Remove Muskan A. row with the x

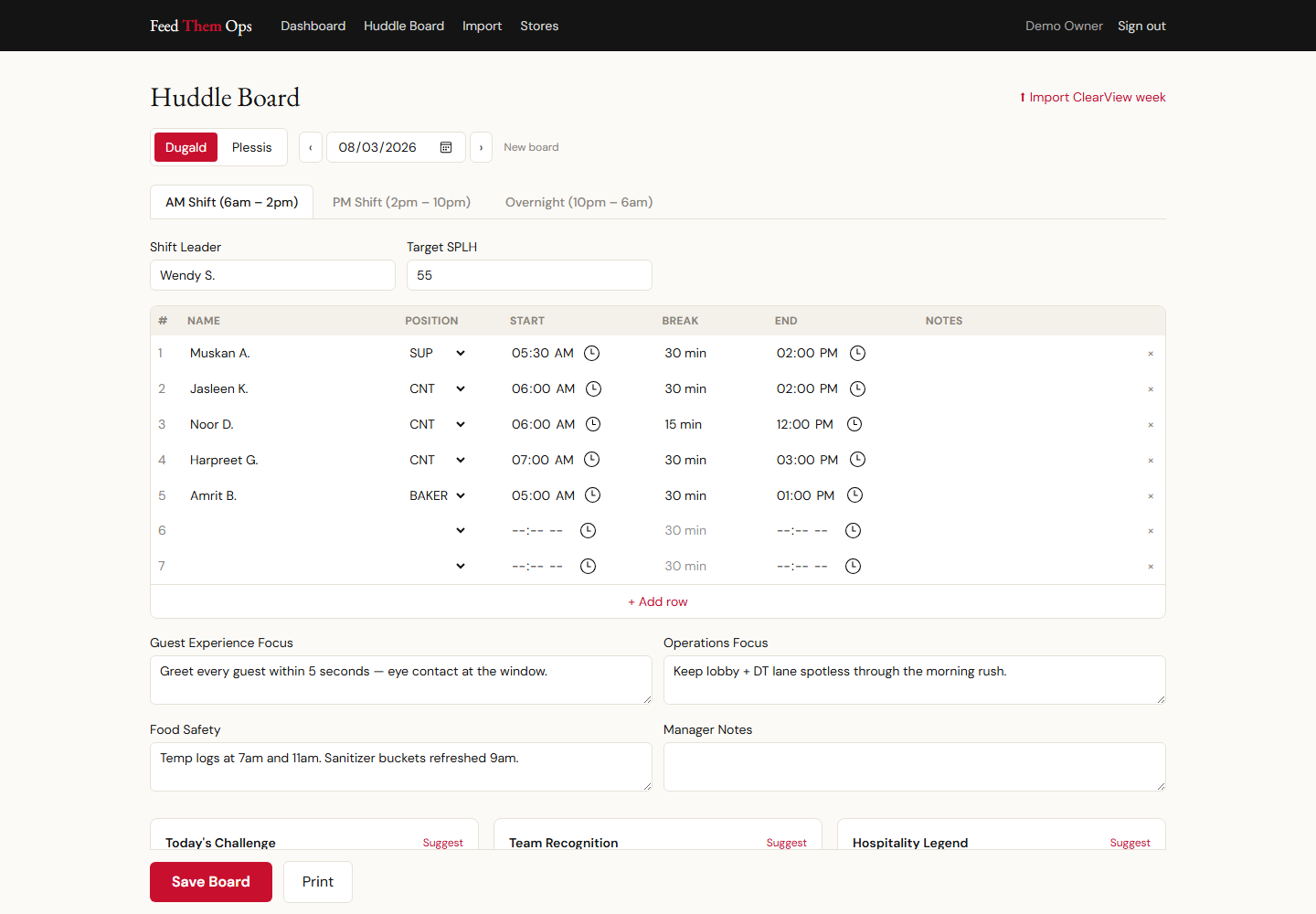pyautogui.click(x=1151, y=354)
